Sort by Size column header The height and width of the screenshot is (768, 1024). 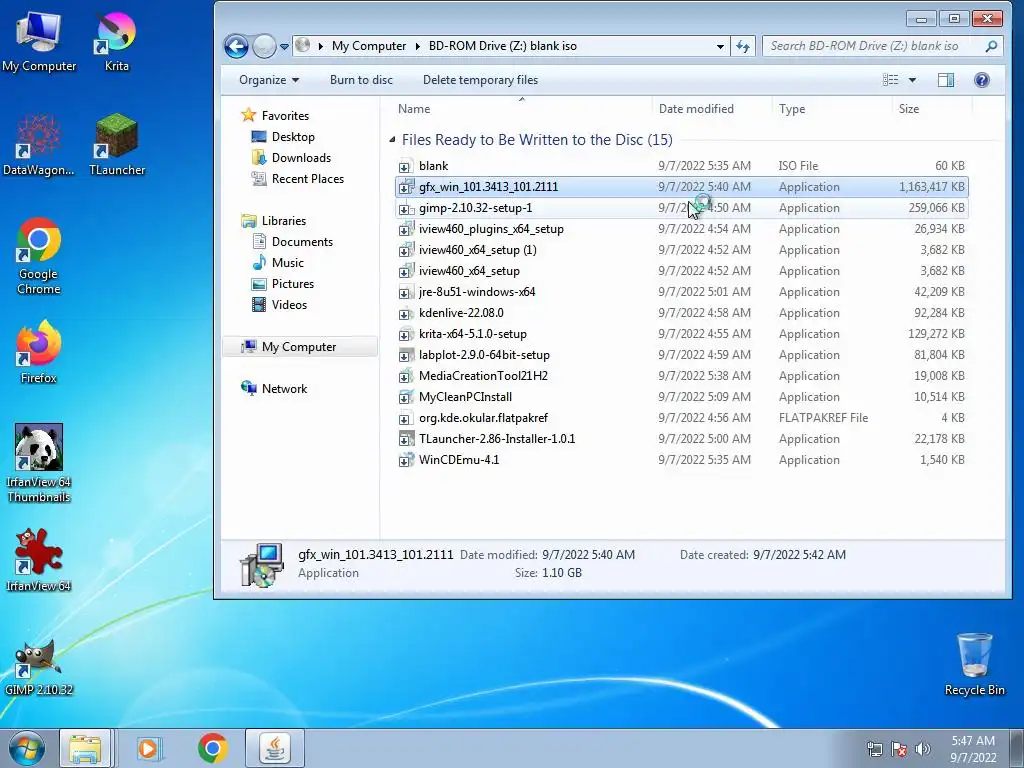click(932, 109)
